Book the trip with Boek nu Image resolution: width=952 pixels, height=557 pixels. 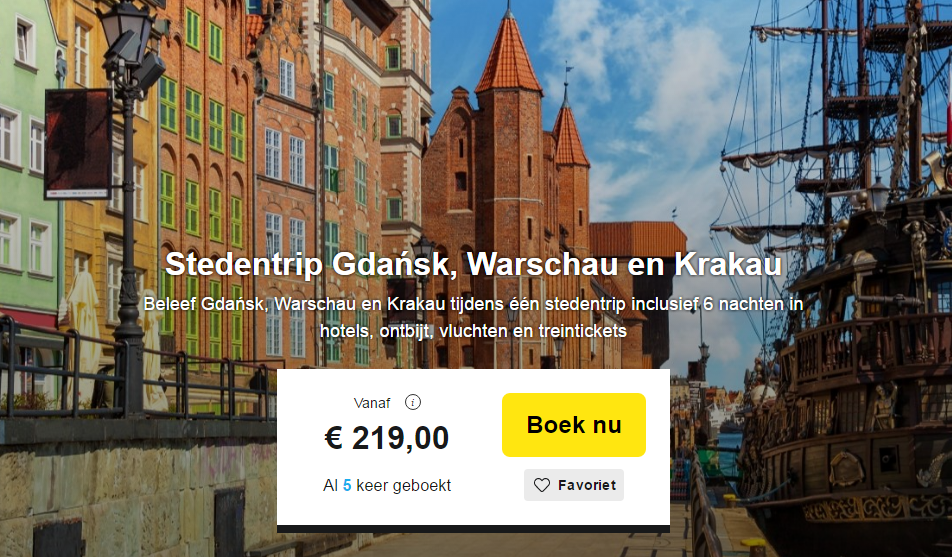pyautogui.click(x=574, y=425)
